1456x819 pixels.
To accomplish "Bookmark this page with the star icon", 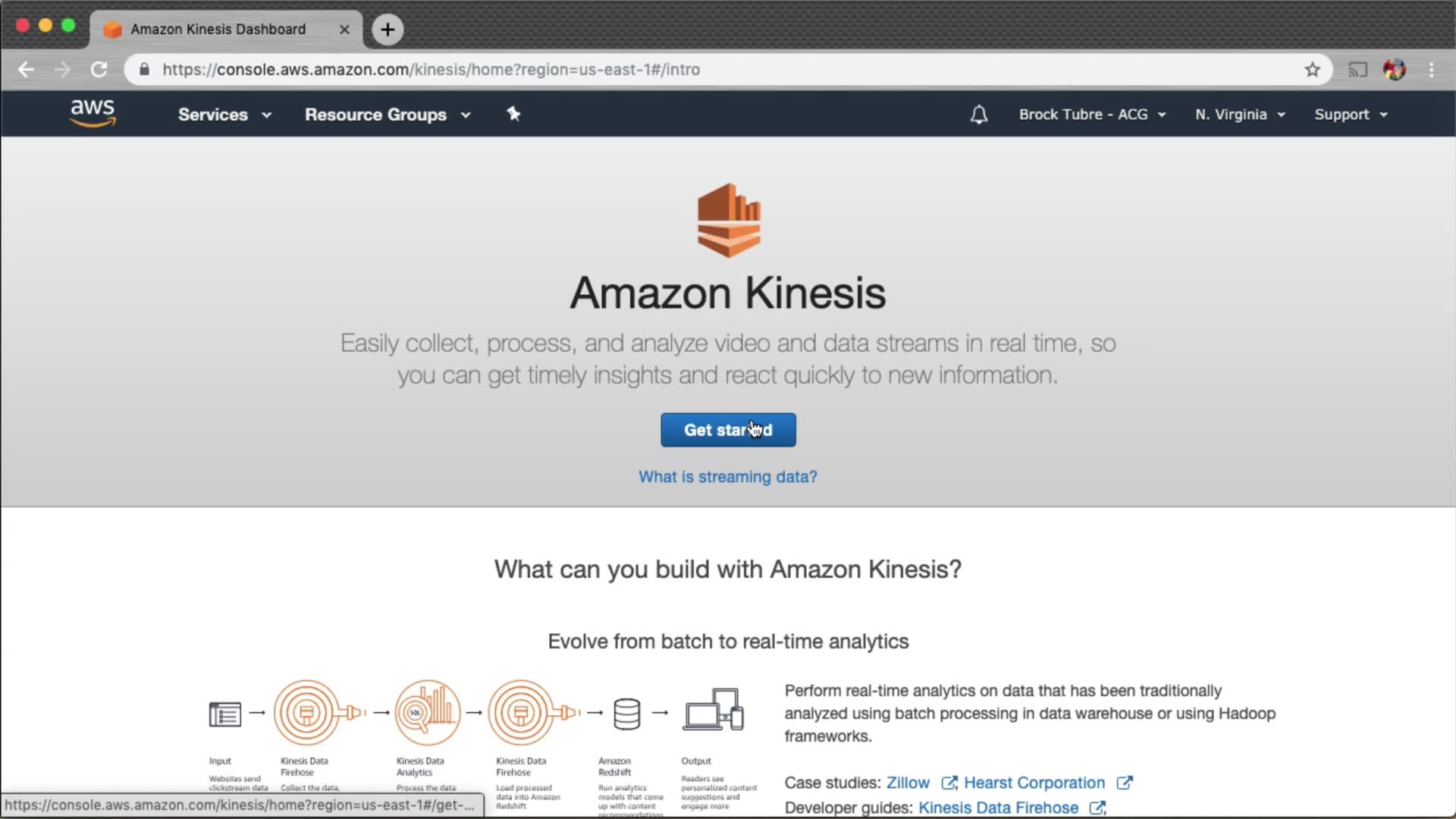I will point(1313,70).
